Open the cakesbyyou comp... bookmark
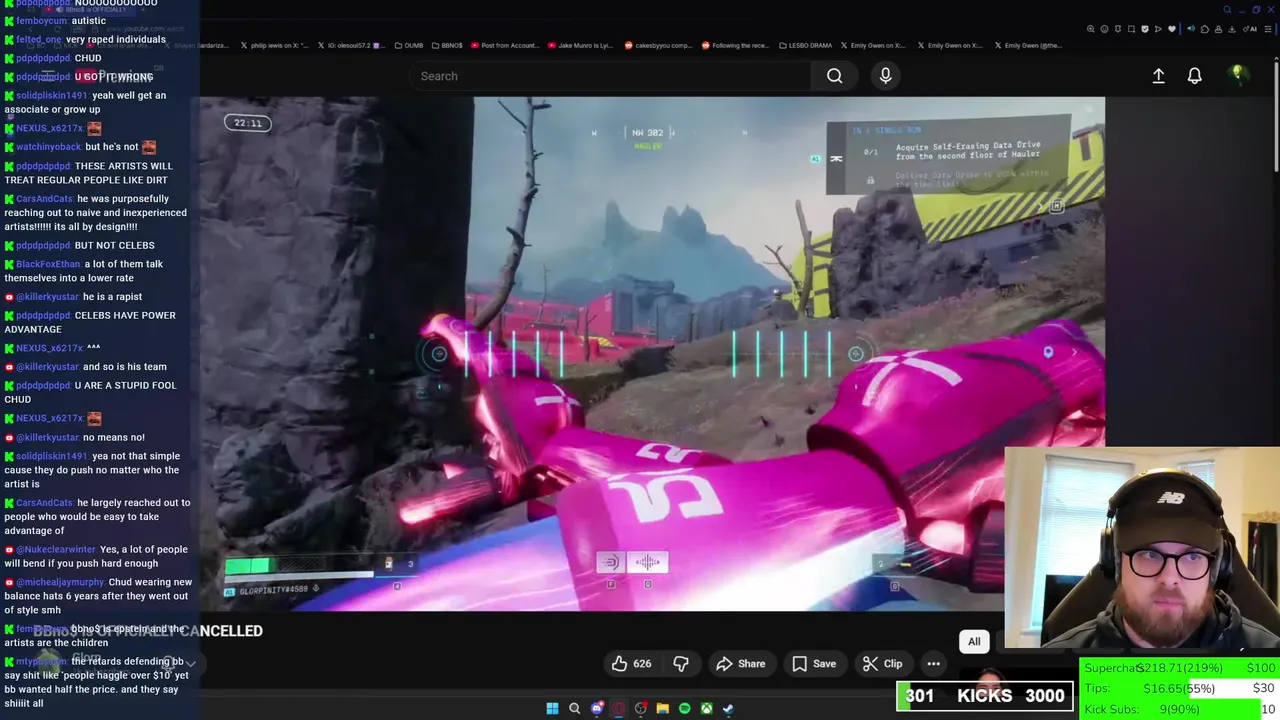Viewport: 1280px width, 720px height. coord(658,45)
